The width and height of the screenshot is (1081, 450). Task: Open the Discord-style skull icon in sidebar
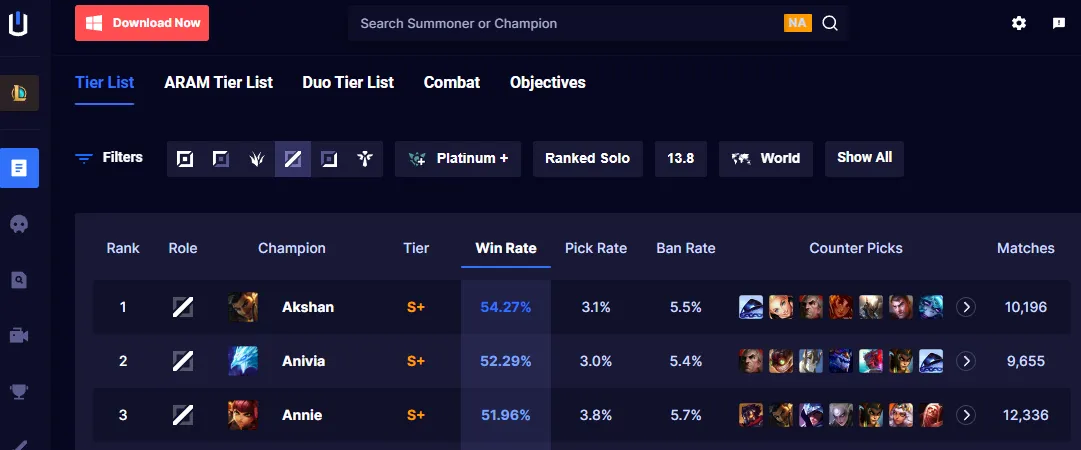coord(19,224)
